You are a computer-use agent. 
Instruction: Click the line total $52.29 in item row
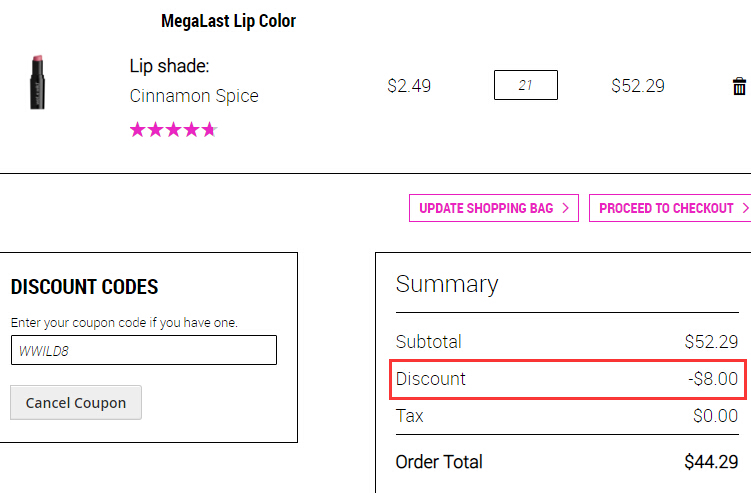click(638, 86)
